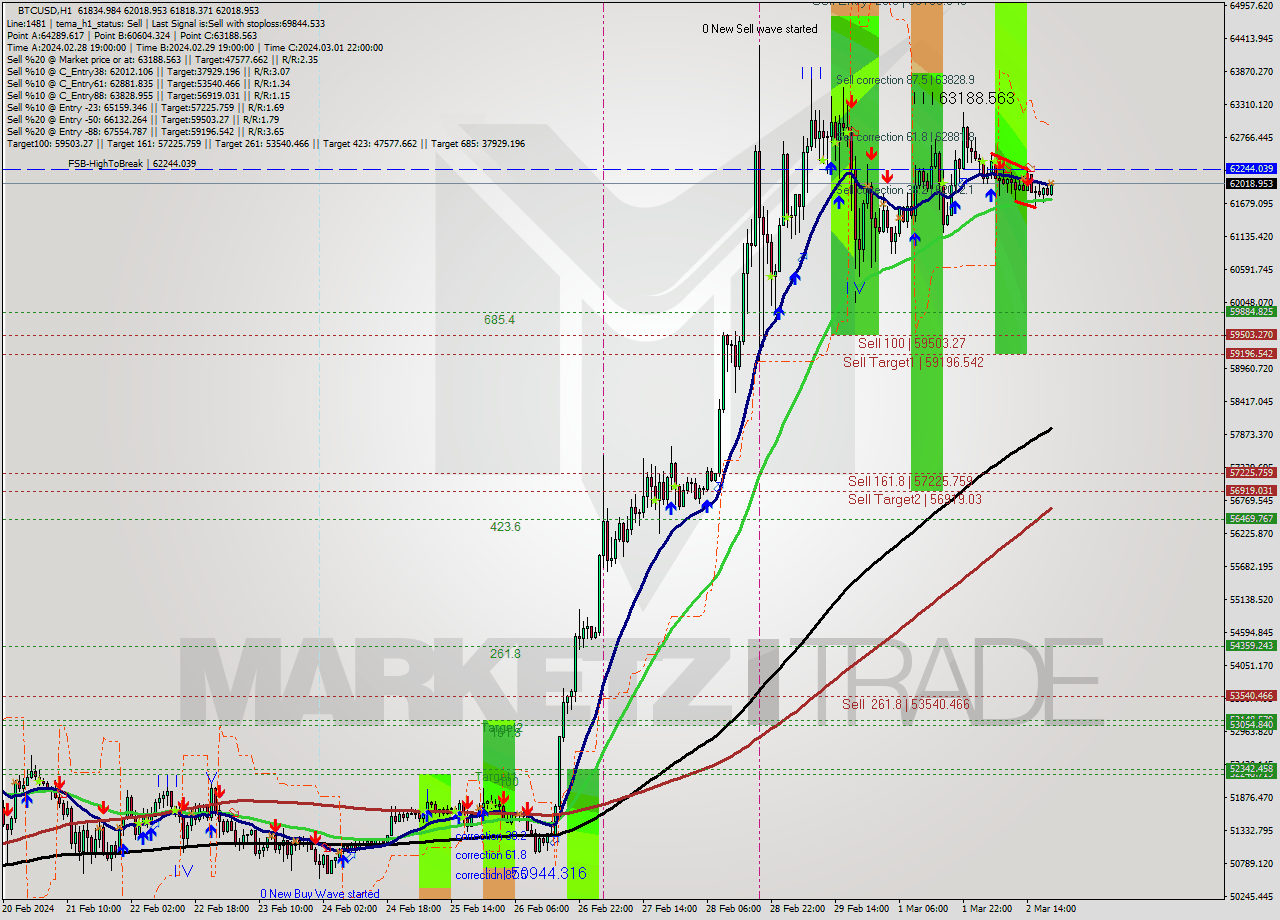Image resolution: width=1280 pixels, height=920 pixels.
Task: Click the 64413.945 price axis label
Action: 1251,38
